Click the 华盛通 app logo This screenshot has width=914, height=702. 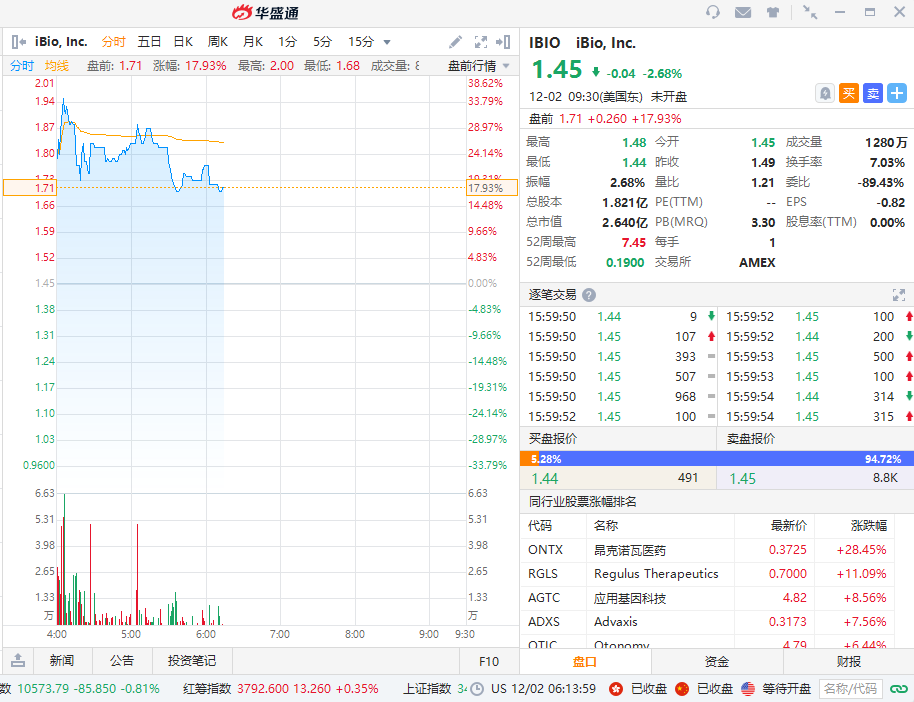point(265,12)
